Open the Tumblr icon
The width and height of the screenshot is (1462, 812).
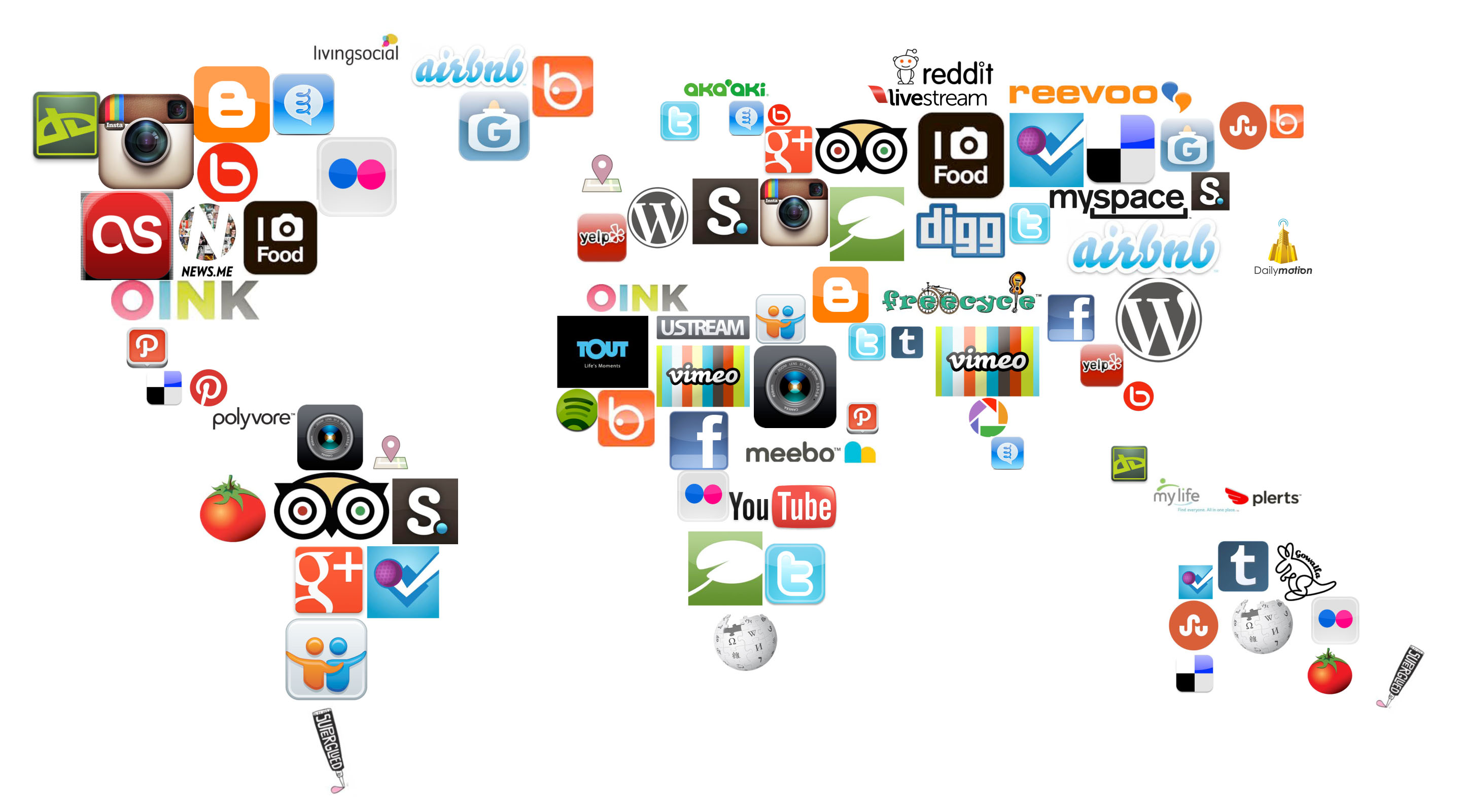[x=1243, y=566]
